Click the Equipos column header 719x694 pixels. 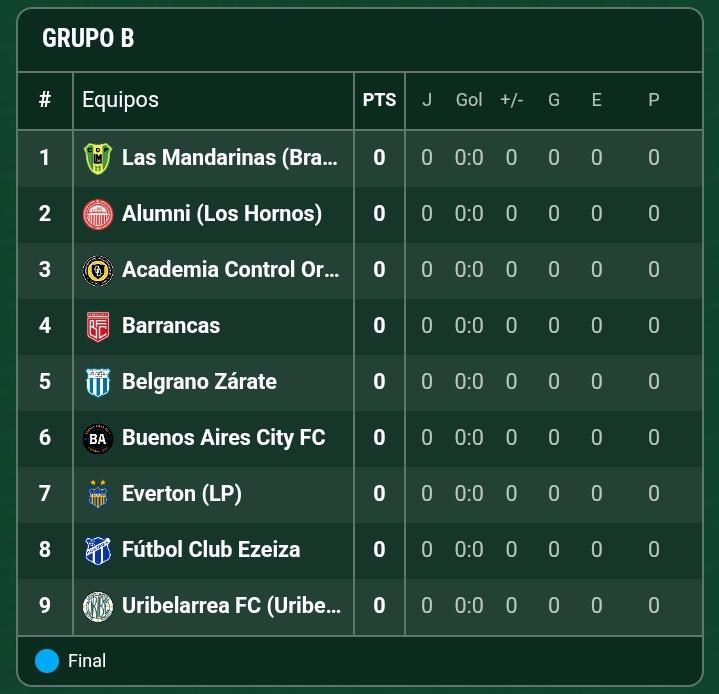120,100
